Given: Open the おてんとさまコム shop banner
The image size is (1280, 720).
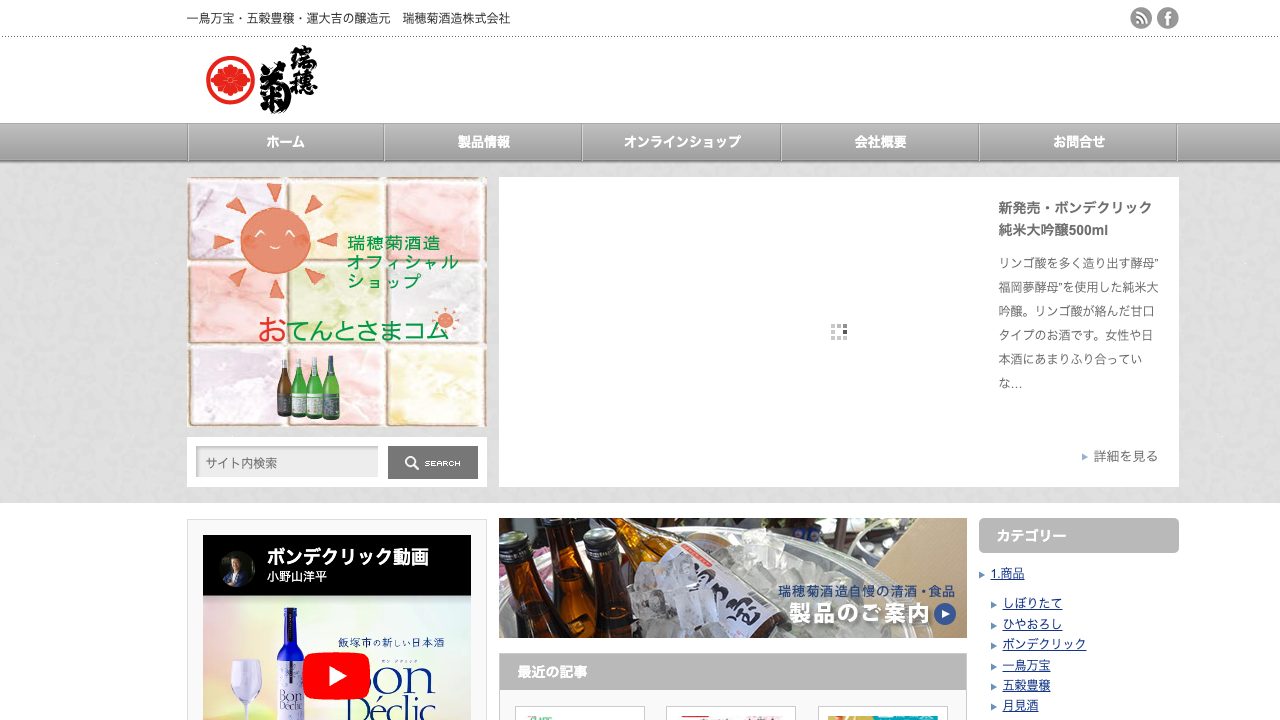Looking at the screenshot, I should tap(337, 302).
